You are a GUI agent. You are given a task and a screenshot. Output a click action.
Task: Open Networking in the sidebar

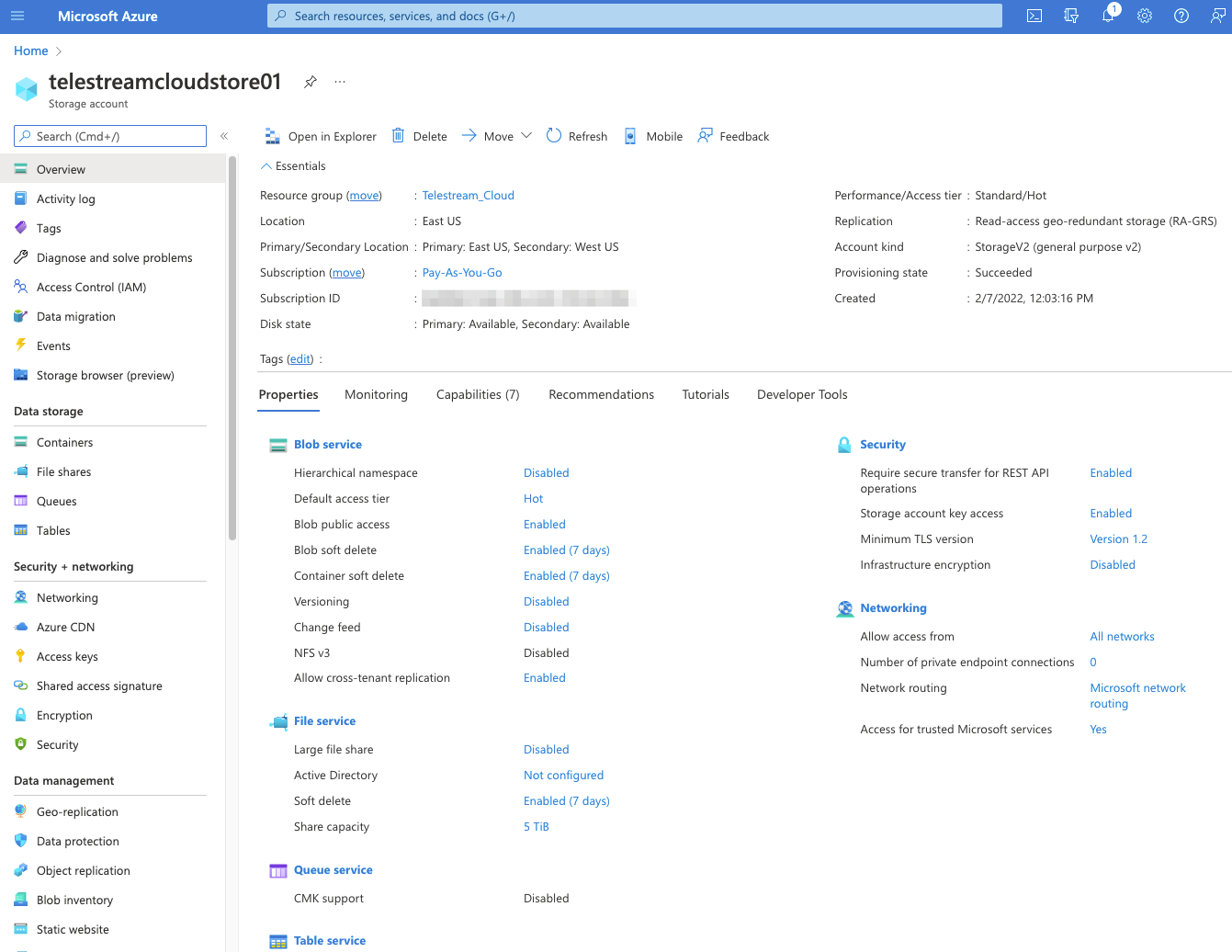click(112, 597)
